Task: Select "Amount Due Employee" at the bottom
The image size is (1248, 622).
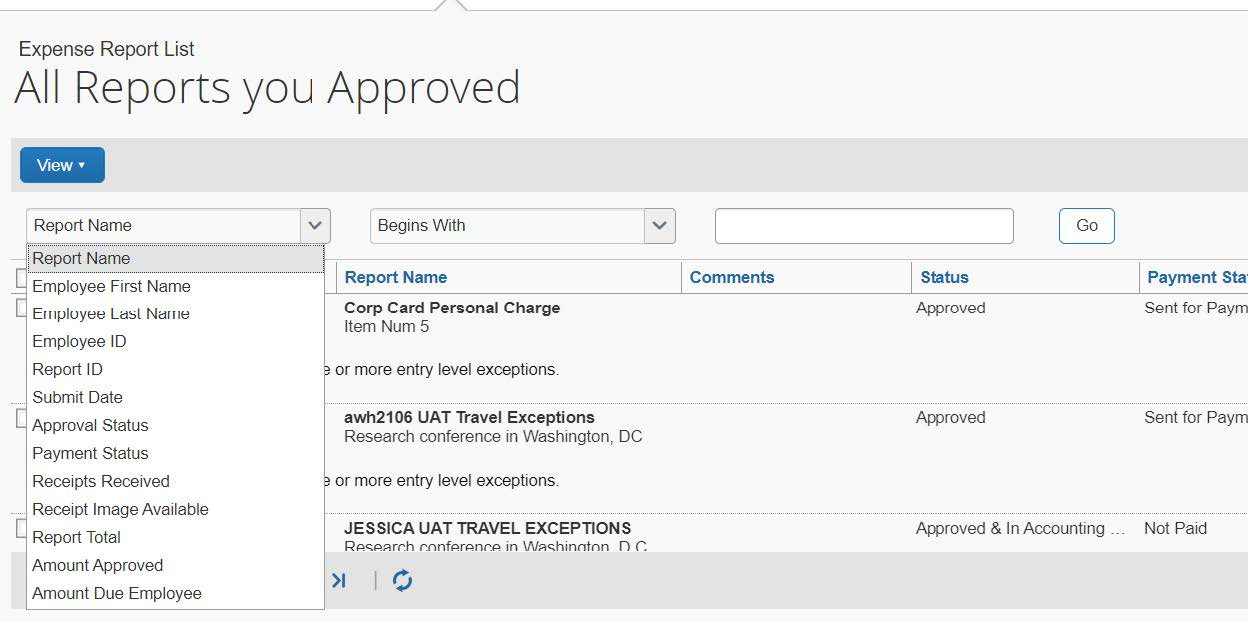Action: (117, 593)
